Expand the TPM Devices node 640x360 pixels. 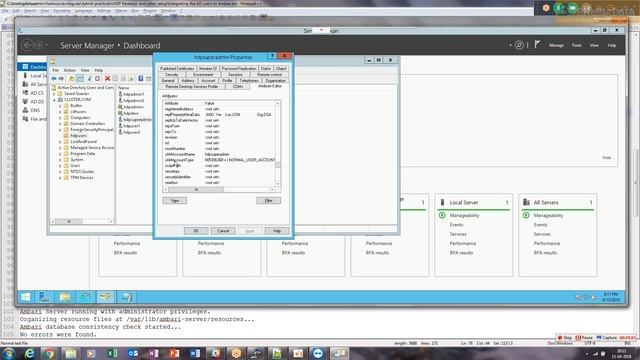click(x=60, y=178)
